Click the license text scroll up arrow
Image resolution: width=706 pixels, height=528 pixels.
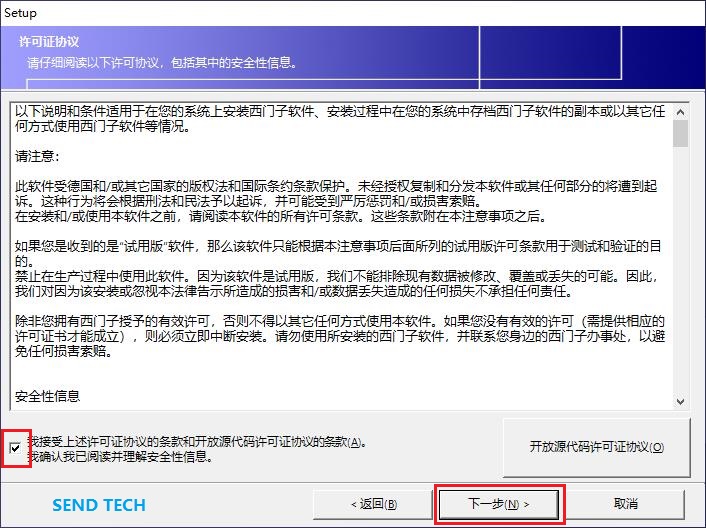tap(680, 109)
